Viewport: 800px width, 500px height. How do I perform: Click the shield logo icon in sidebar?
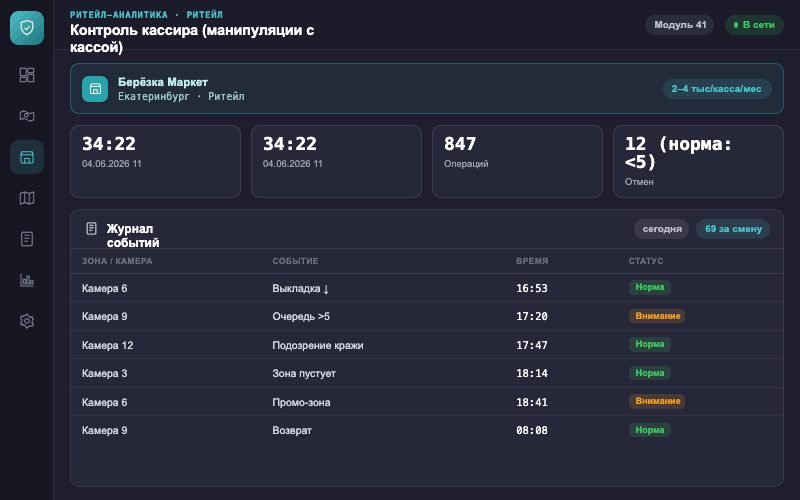tap(27, 28)
